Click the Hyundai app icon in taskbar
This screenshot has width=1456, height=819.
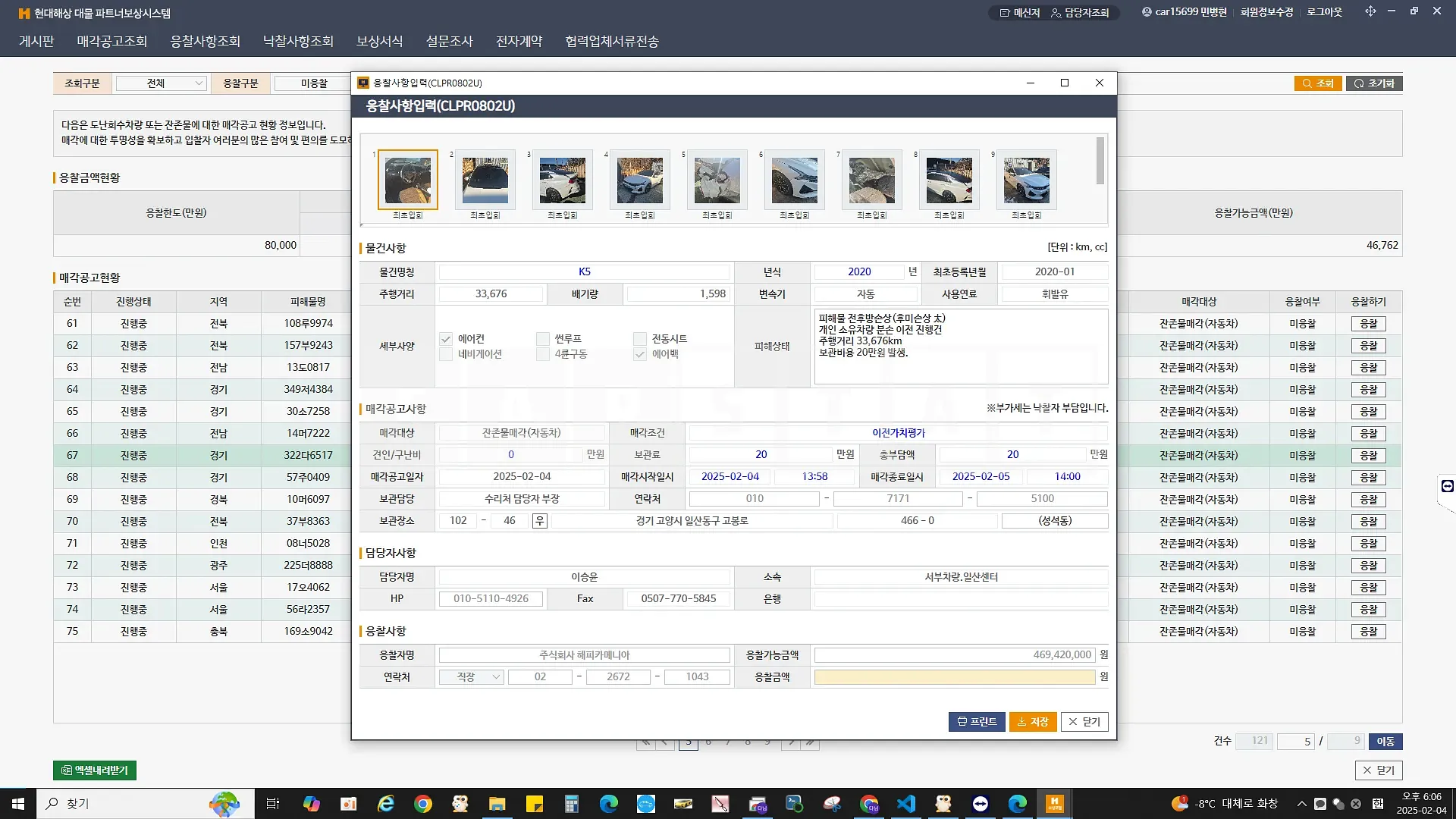coord(1055,804)
